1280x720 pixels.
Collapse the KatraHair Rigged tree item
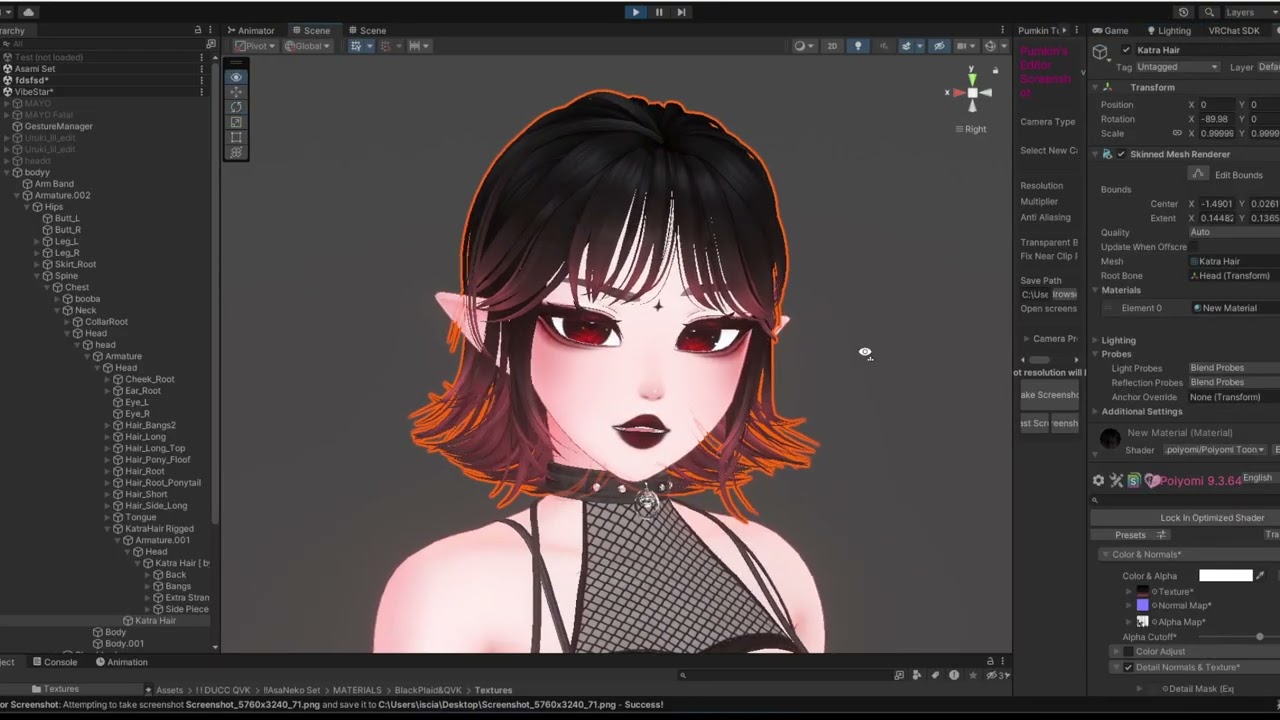(109, 529)
